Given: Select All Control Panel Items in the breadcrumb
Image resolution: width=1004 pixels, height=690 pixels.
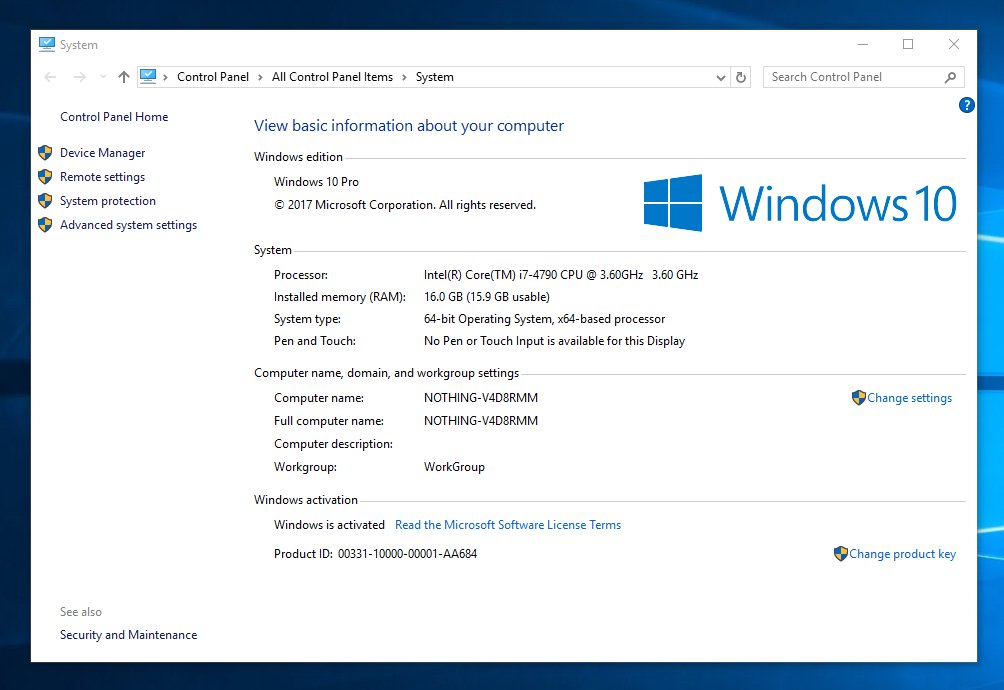Looking at the screenshot, I should coord(332,77).
